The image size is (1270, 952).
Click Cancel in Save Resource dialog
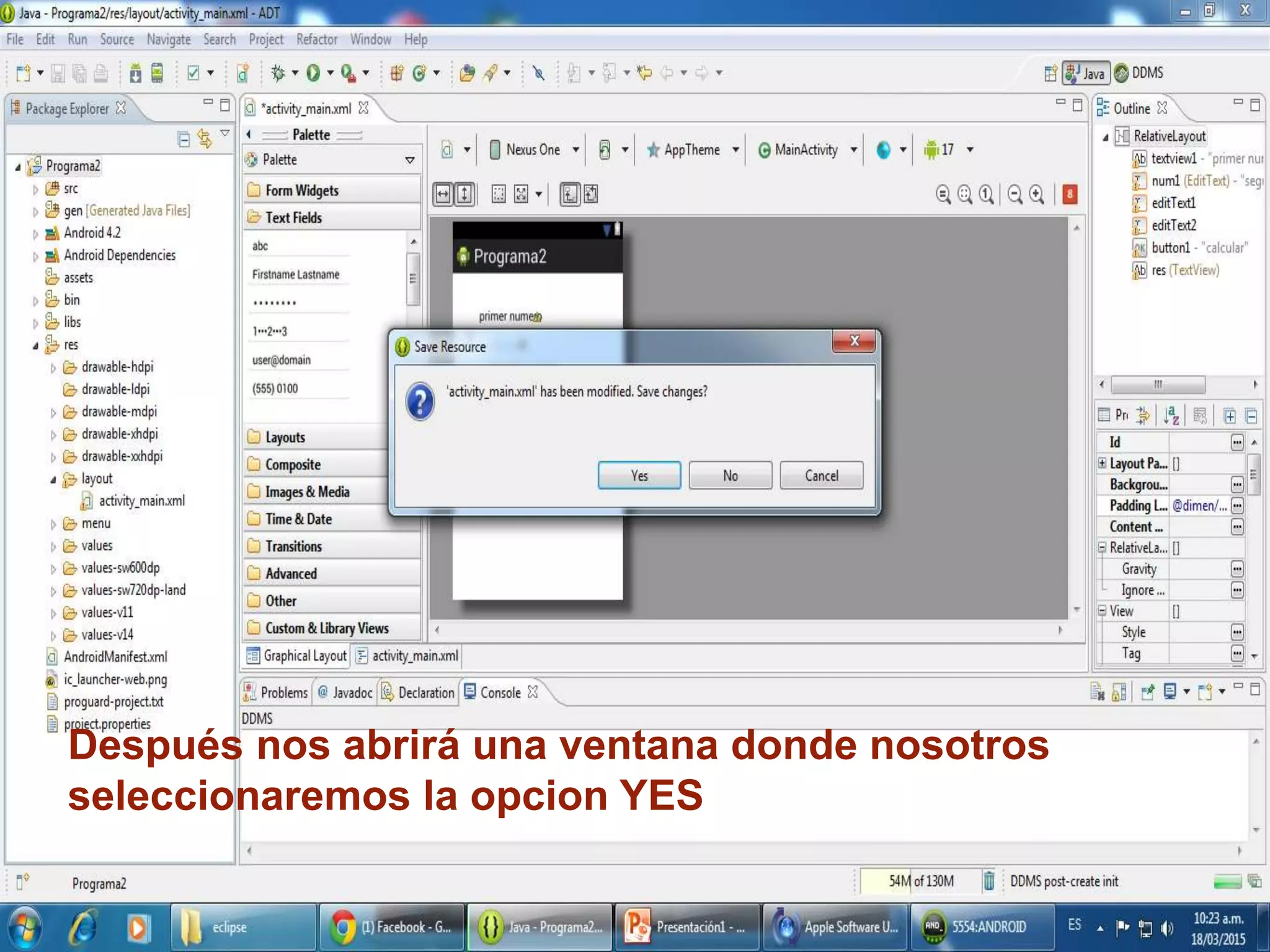pos(821,475)
